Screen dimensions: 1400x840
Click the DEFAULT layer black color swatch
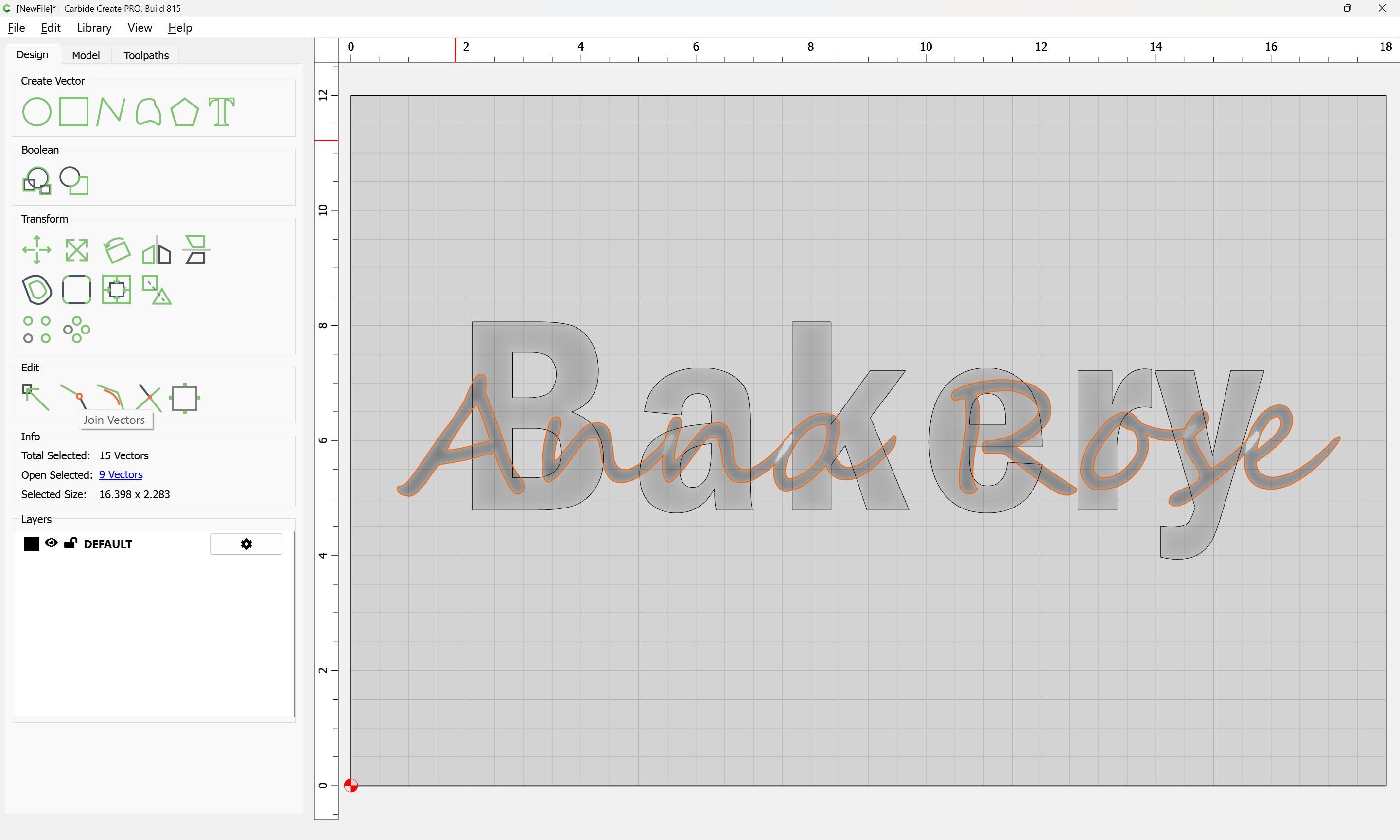click(x=32, y=544)
